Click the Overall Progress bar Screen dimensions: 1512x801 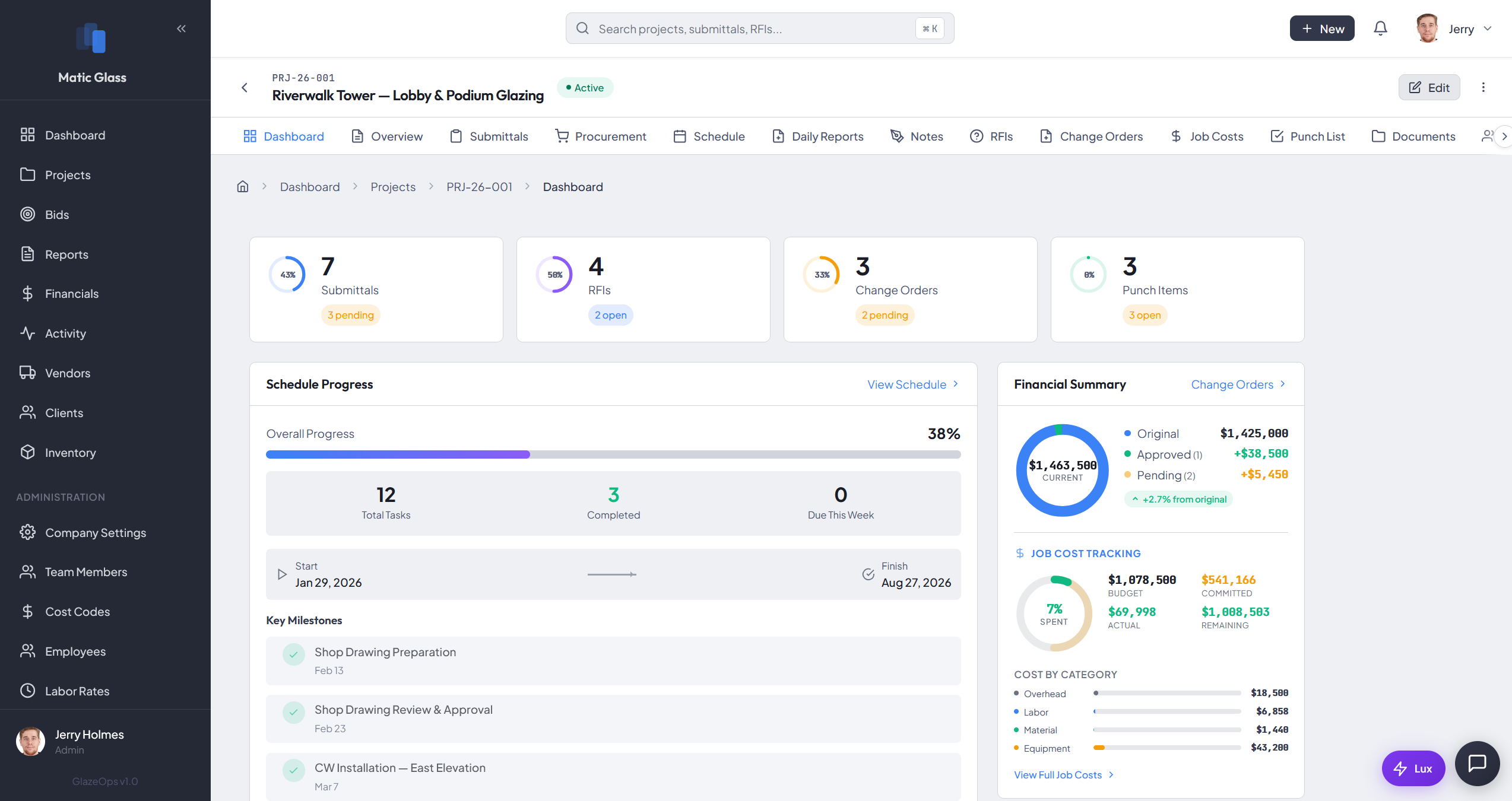613,454
